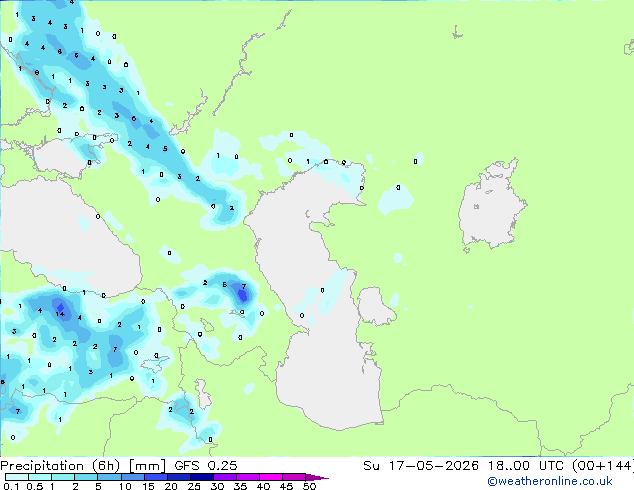Pick the 10–15 mm legend color box
The image size is (634, 490).
tap(132, 477)
